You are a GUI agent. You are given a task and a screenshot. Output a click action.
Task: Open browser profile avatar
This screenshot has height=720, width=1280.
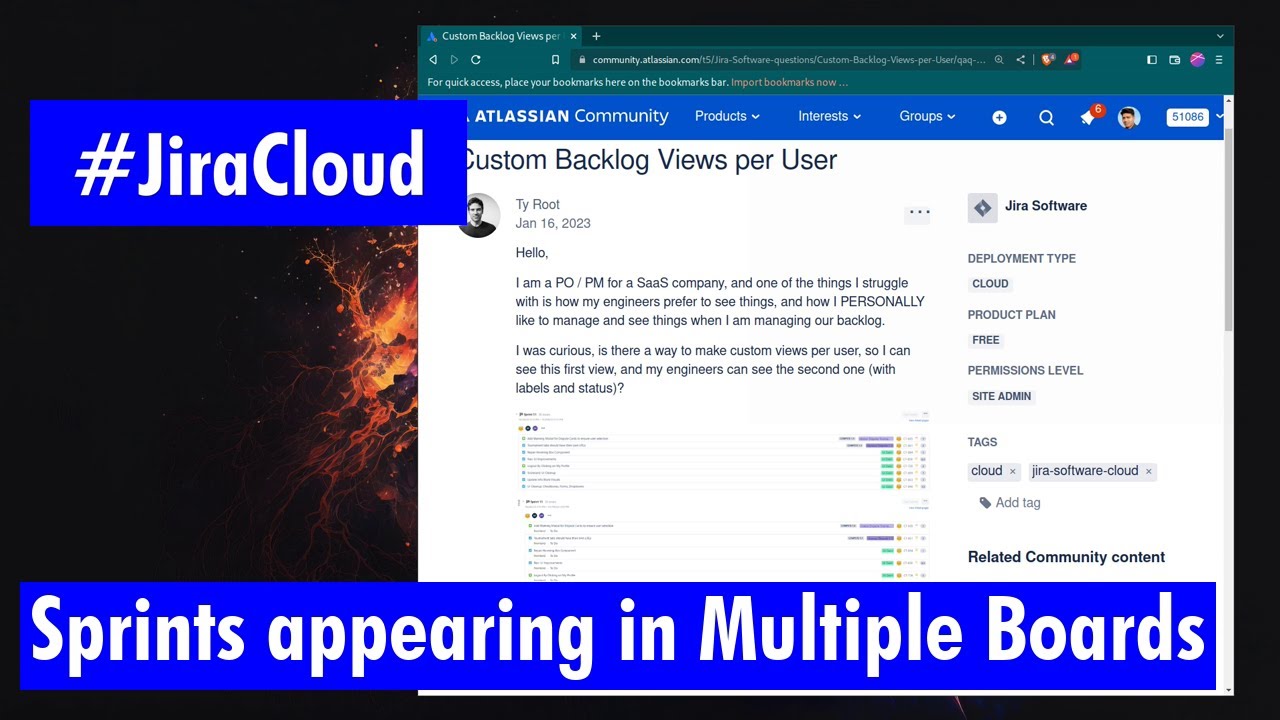coord(1197,60)
